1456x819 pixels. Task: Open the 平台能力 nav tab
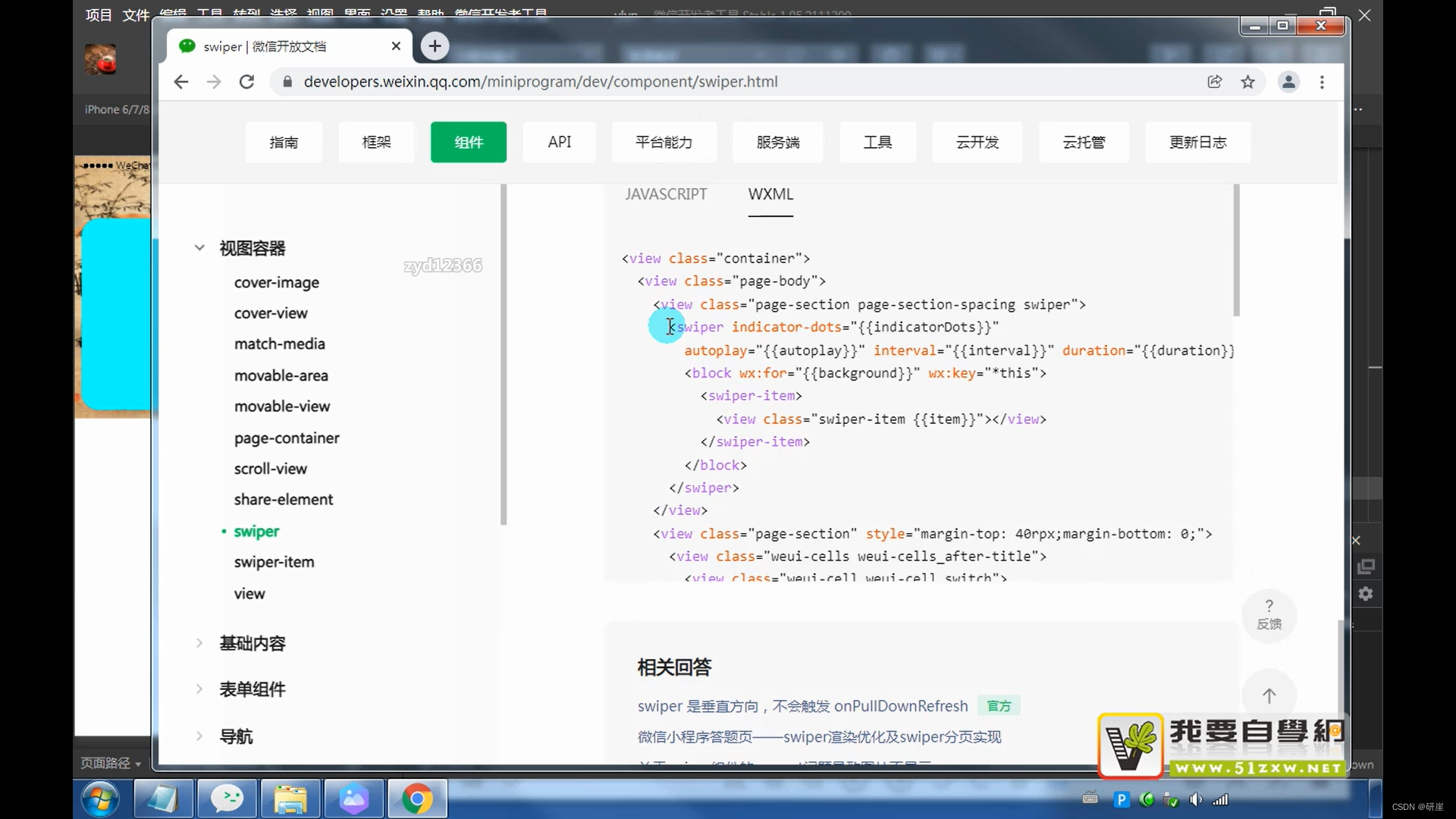664,142
